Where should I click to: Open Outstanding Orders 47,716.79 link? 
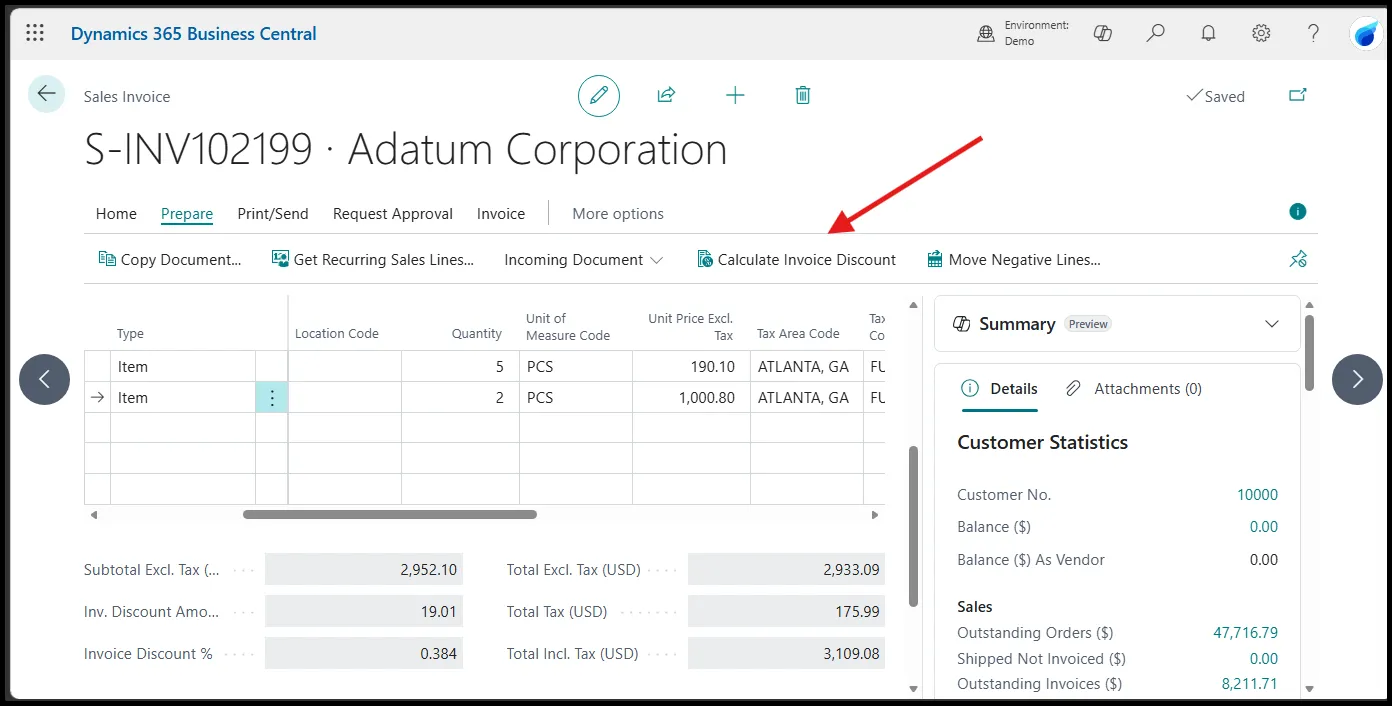(1245, 633)
